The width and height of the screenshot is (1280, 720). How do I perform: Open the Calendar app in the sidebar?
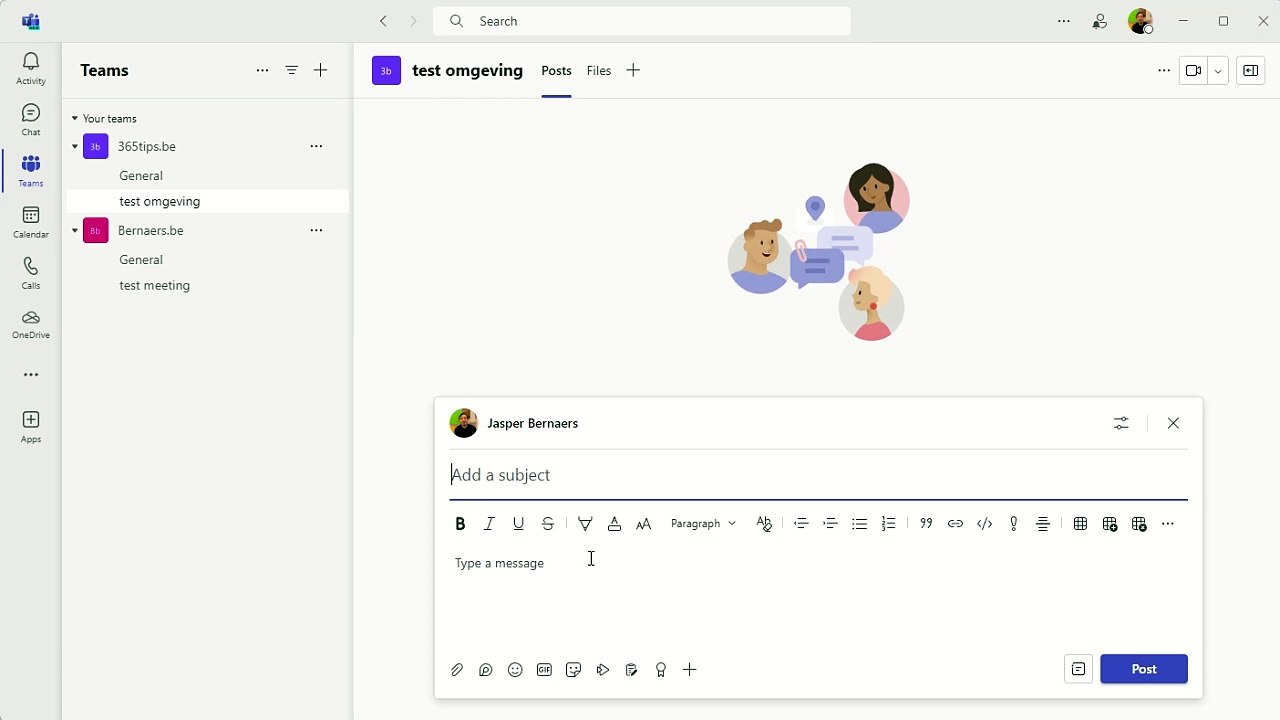point(31,222)
